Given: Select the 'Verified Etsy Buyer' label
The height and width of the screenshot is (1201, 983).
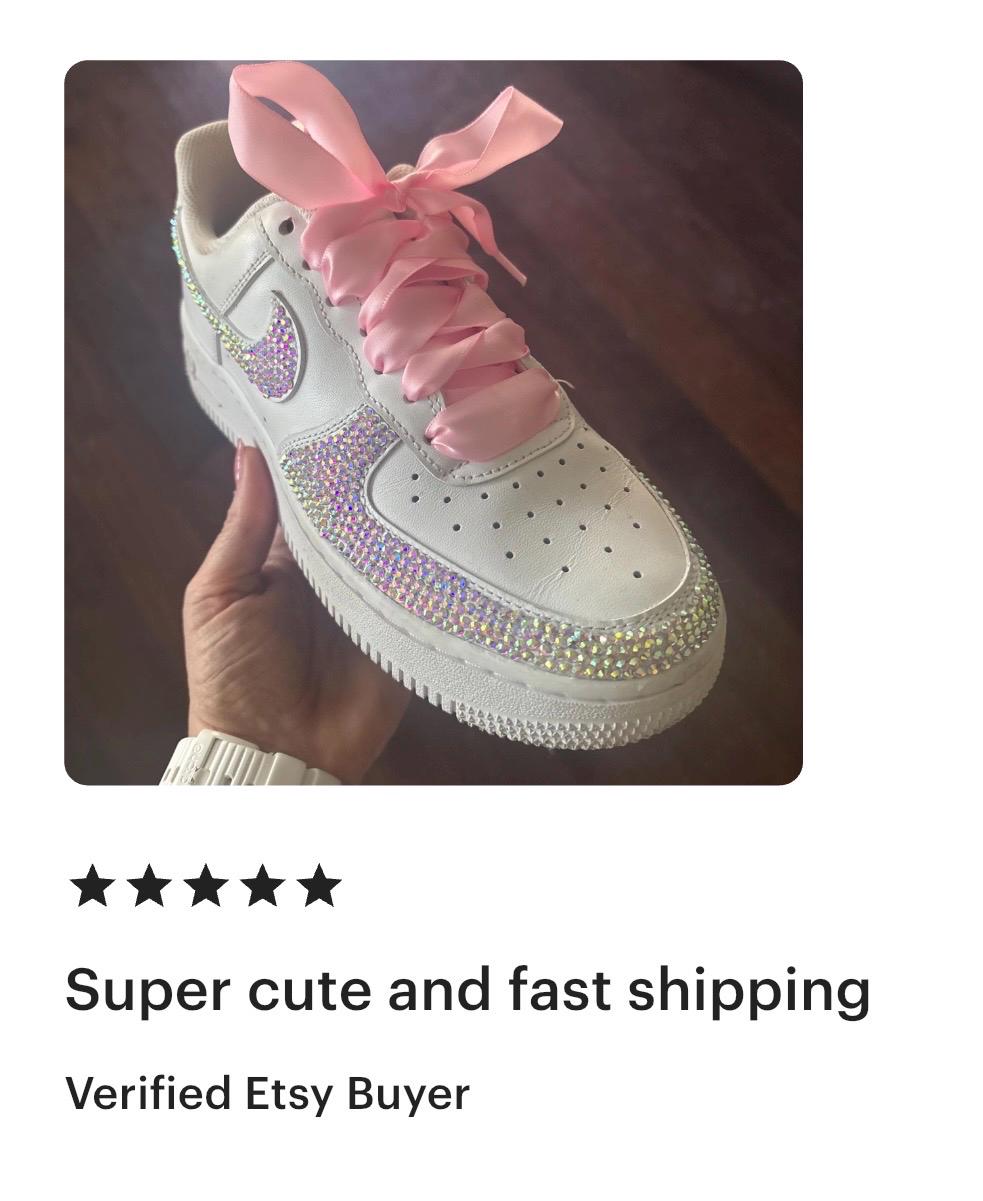Looking at the screenshot, I should click(x=267, y=1094).
